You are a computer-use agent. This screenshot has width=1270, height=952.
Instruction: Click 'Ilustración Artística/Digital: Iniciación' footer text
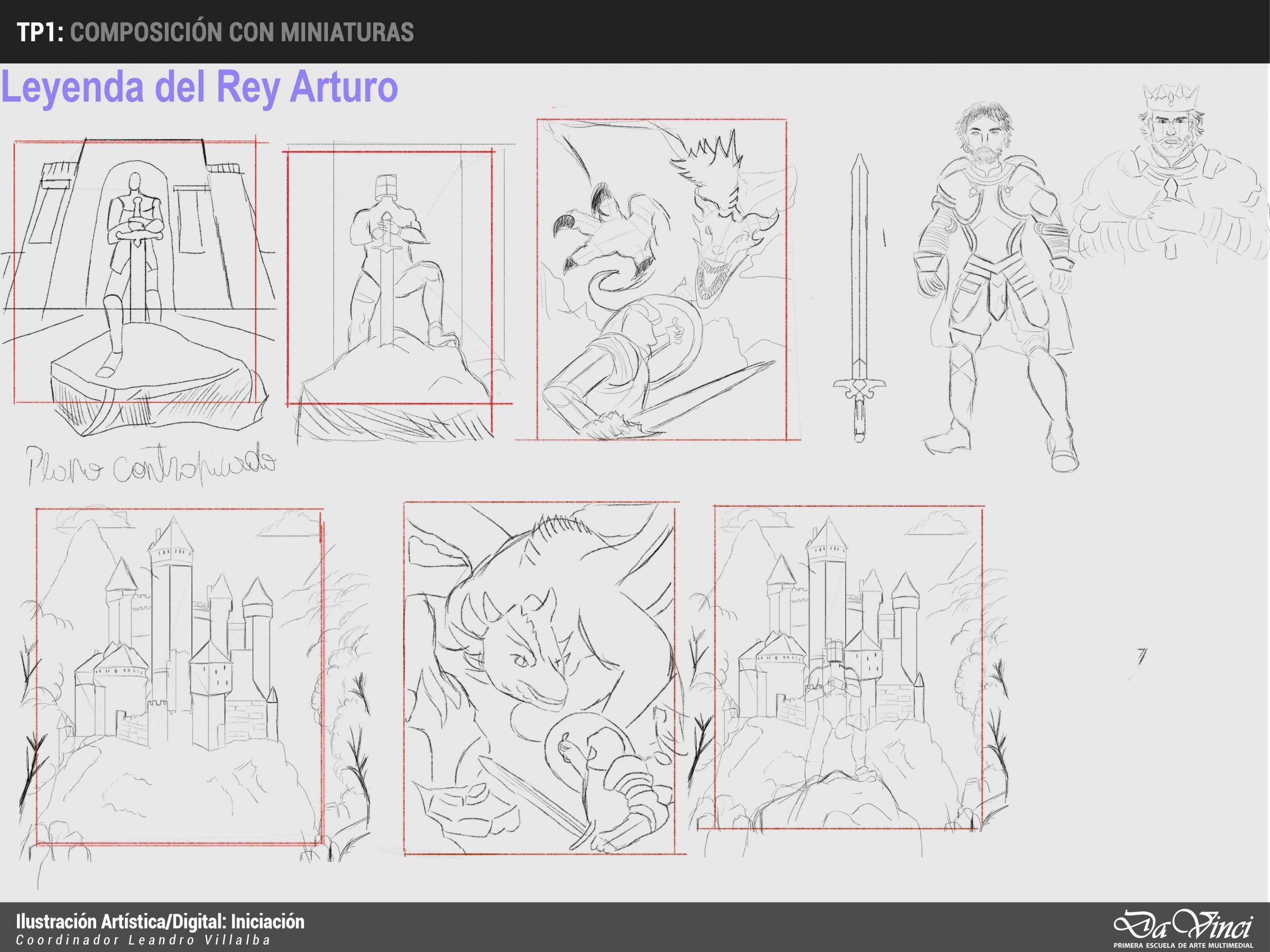coord(160,922)
